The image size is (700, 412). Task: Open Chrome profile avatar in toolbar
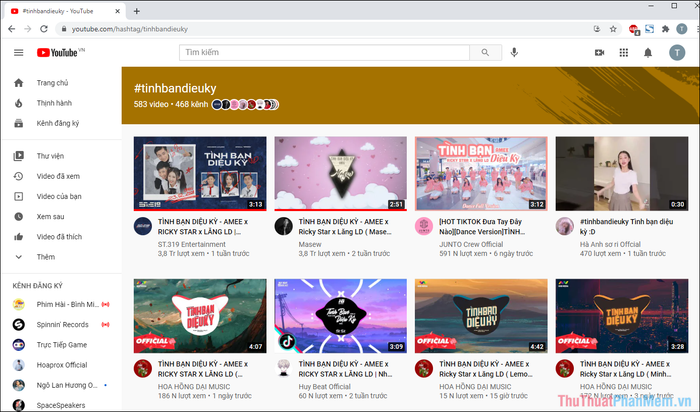click(x=682, y=29)
